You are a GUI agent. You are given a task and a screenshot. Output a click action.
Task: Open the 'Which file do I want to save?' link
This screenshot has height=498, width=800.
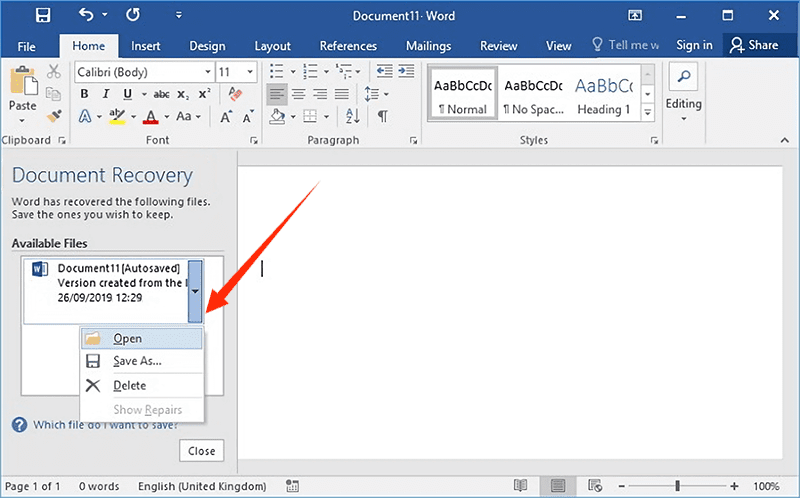104,424
